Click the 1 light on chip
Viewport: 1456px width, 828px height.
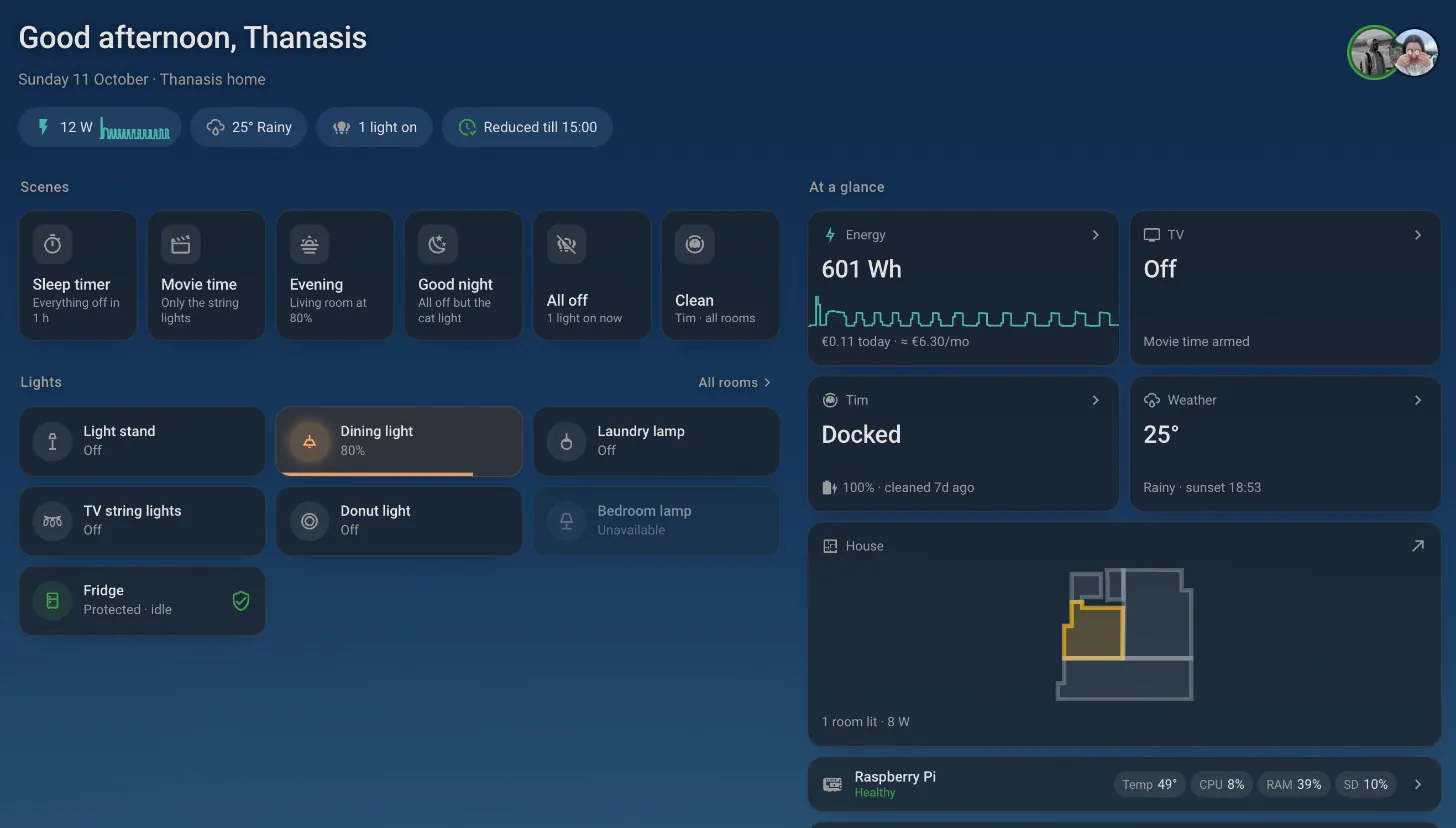click(x=375, y=127)
